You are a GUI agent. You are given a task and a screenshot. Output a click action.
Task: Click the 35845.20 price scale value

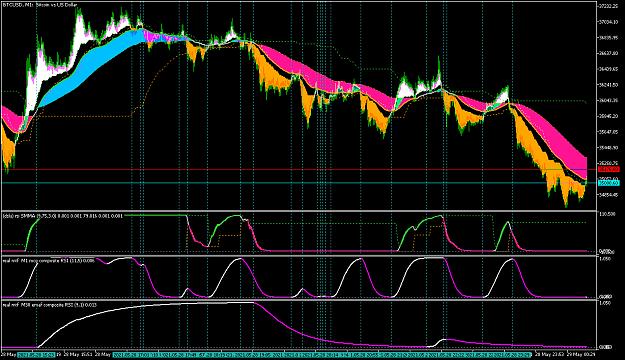click(x=609, y=116)
